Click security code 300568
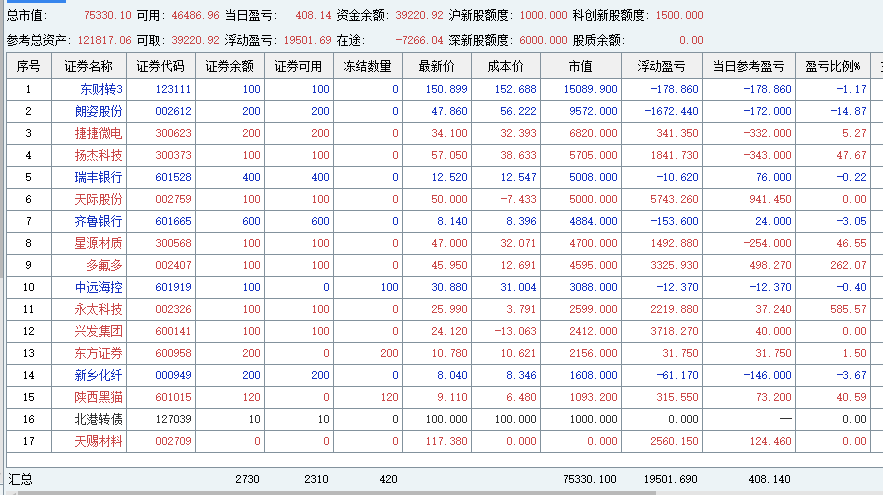The height and width of the screenshot is (495, 883). pyautogui.click(x=173, y=243)
